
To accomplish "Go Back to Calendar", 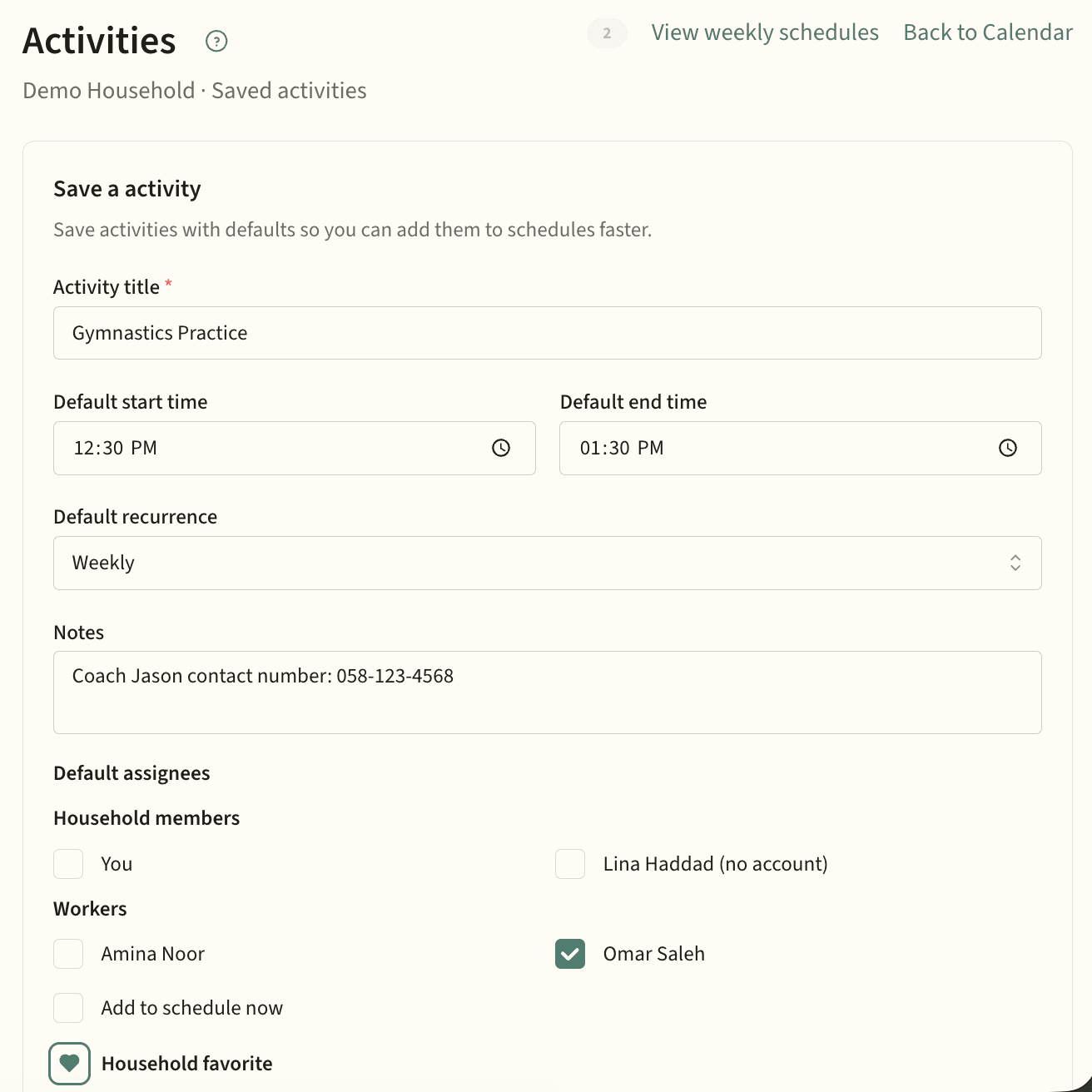I will pyautogui.click(x=987, y=32).
